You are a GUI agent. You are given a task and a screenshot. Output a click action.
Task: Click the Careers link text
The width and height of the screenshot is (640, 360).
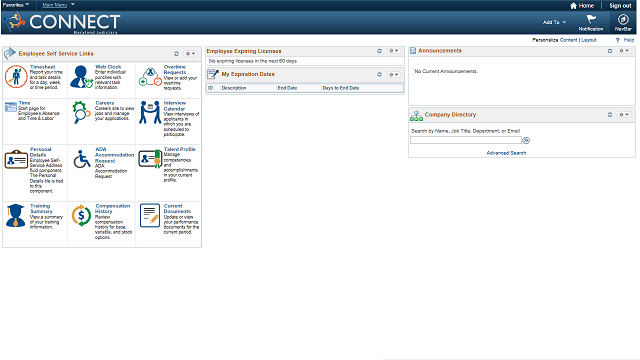pos(104,103)
